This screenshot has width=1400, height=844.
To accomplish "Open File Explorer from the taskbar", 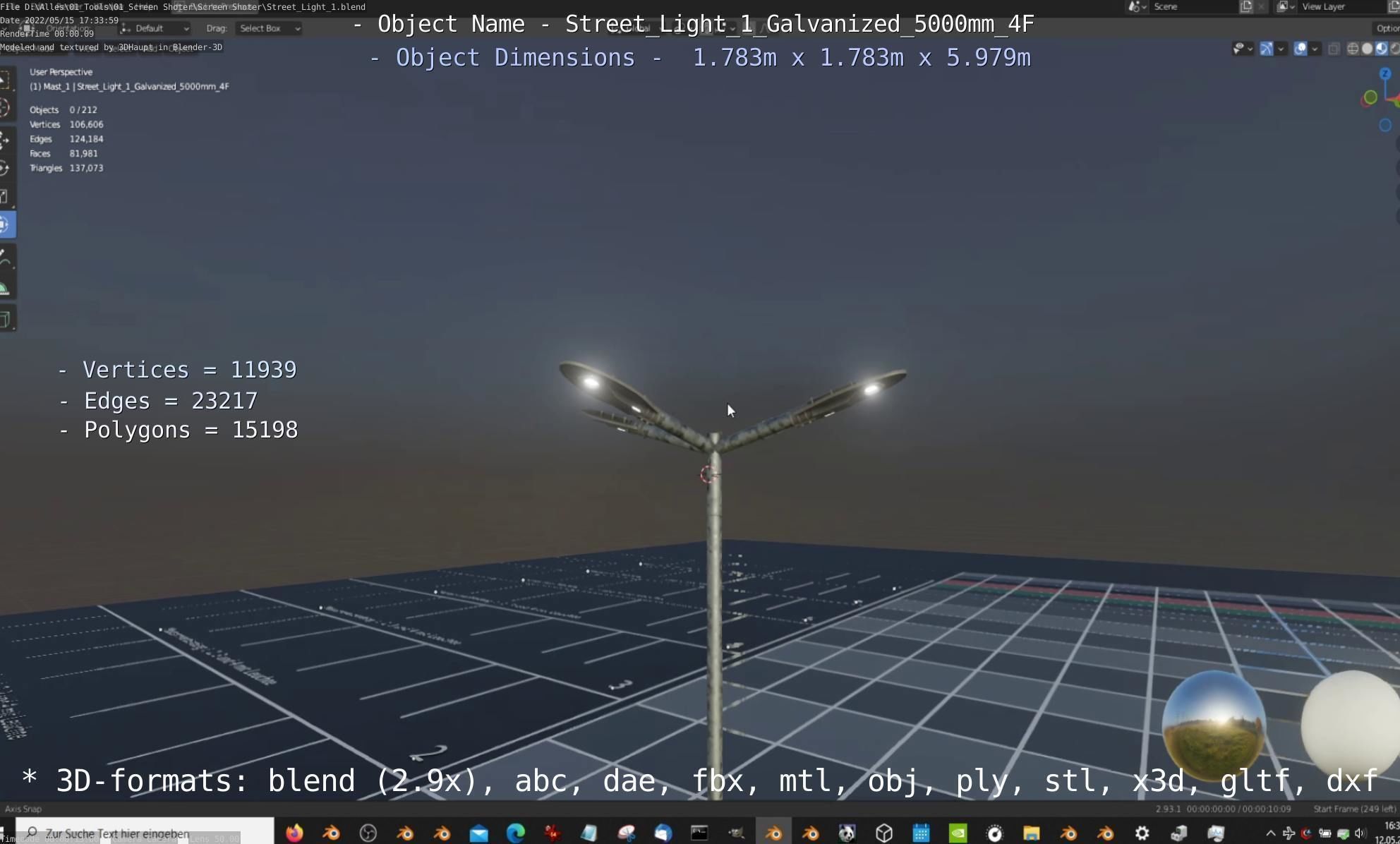I will coord(1031,833).
